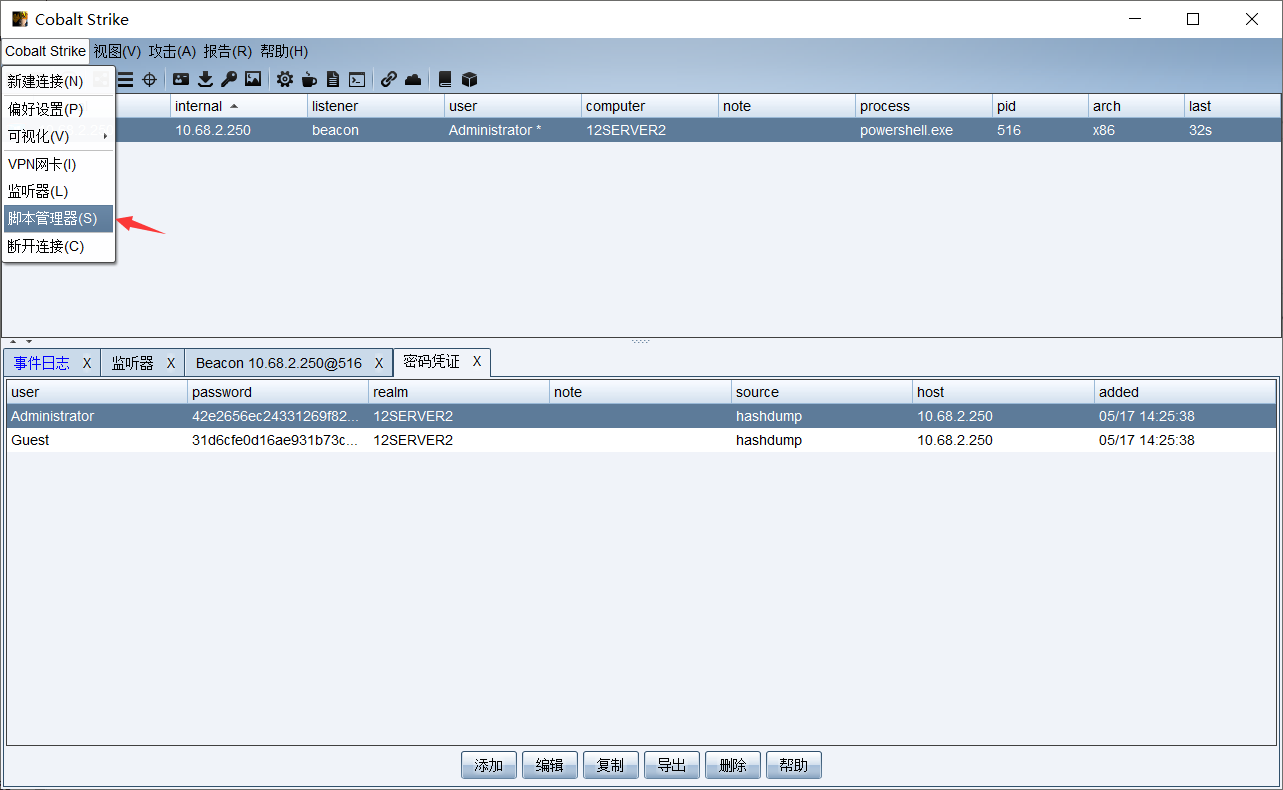Sort sessions by user column header
The height and width of the screenshot is (790, 1283).
tap(513, 106)
